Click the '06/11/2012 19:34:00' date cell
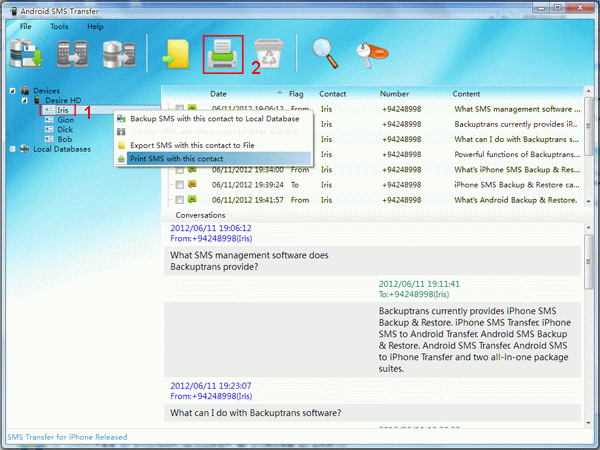 (x=248, y=170)
